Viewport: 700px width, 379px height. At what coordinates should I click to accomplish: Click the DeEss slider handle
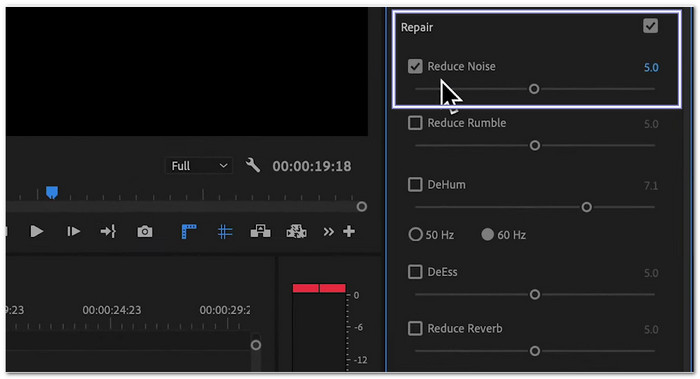(x=534, y=295)
